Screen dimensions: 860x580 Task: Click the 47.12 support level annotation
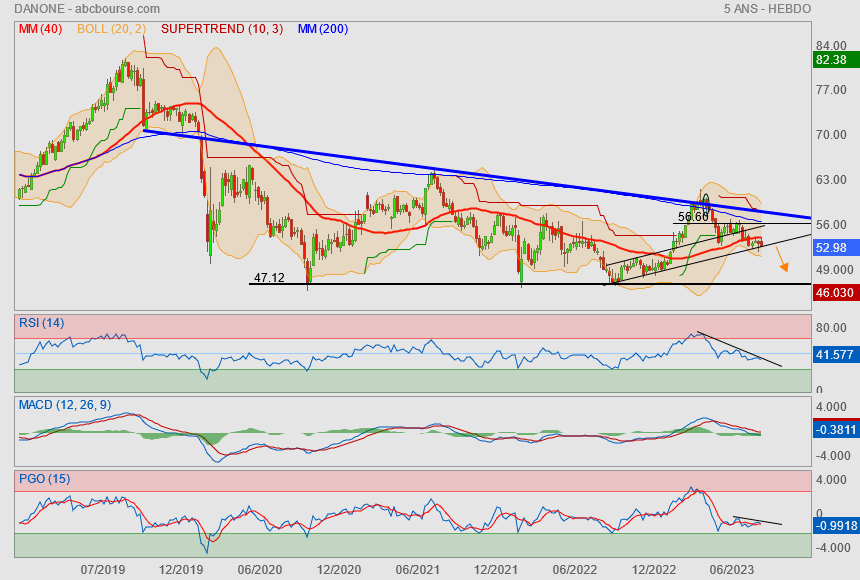(269, 278)
